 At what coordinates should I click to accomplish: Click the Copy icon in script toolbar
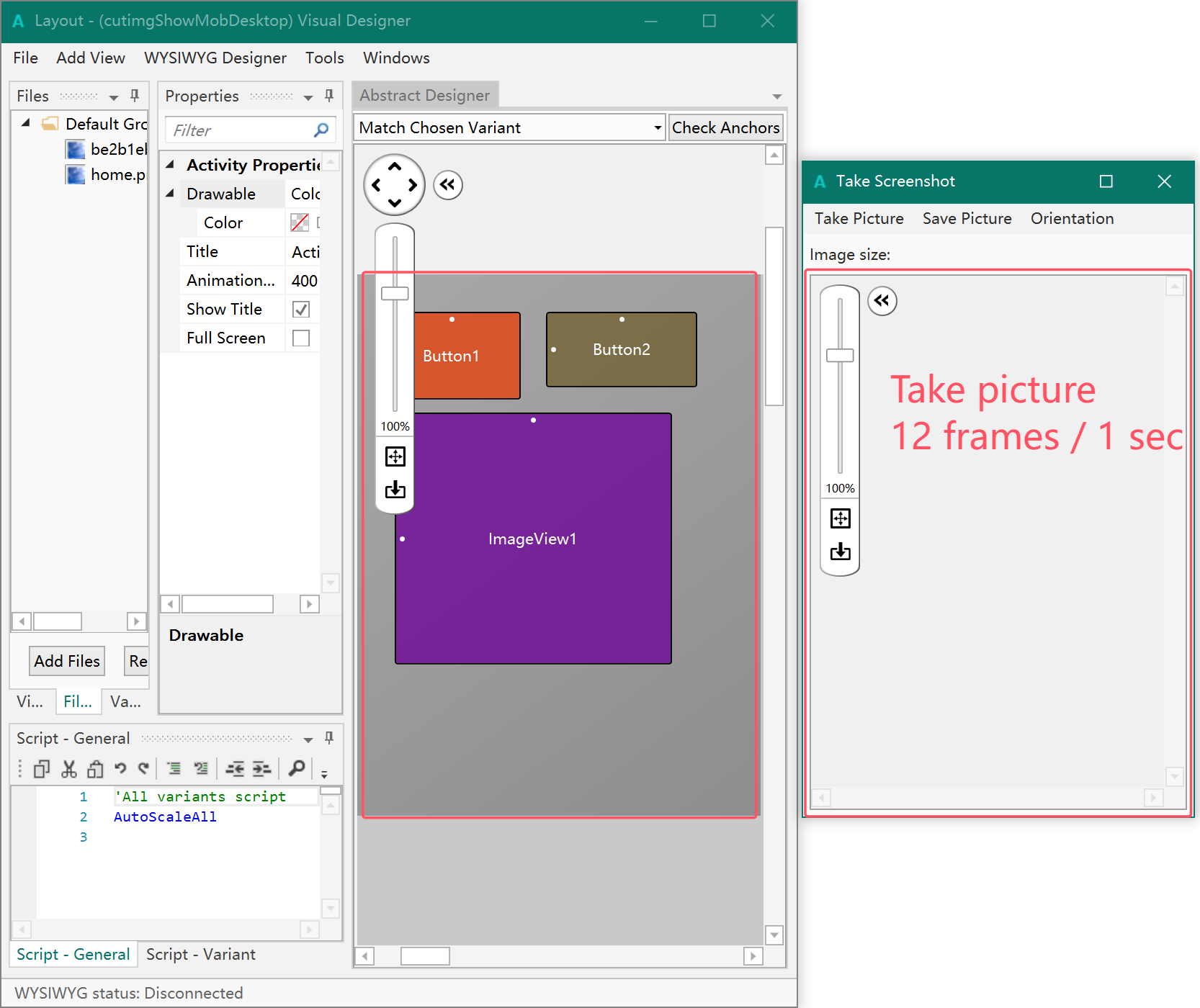coord(42,769)
